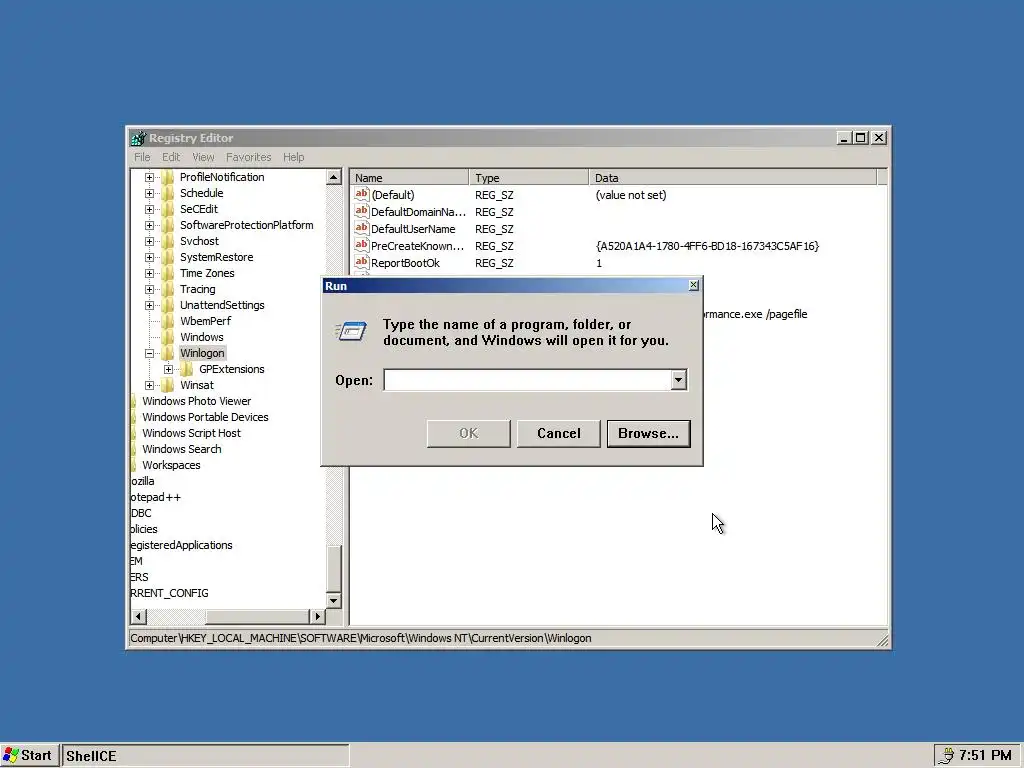Click the Schedule folder icon
Screen dimensions: 1024x768
[168, 193]
